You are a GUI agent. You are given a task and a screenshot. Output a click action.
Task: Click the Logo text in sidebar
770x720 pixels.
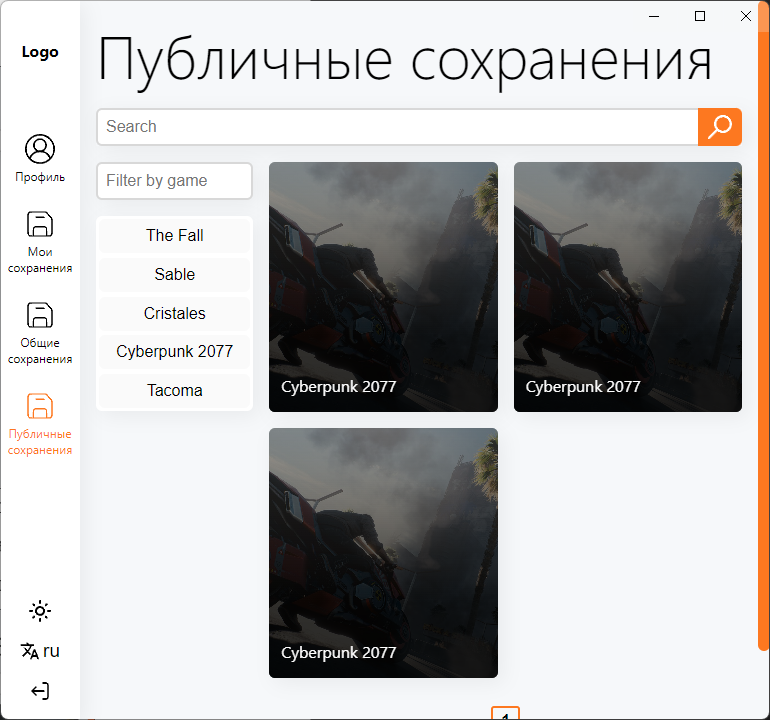[x=40, y=52]
